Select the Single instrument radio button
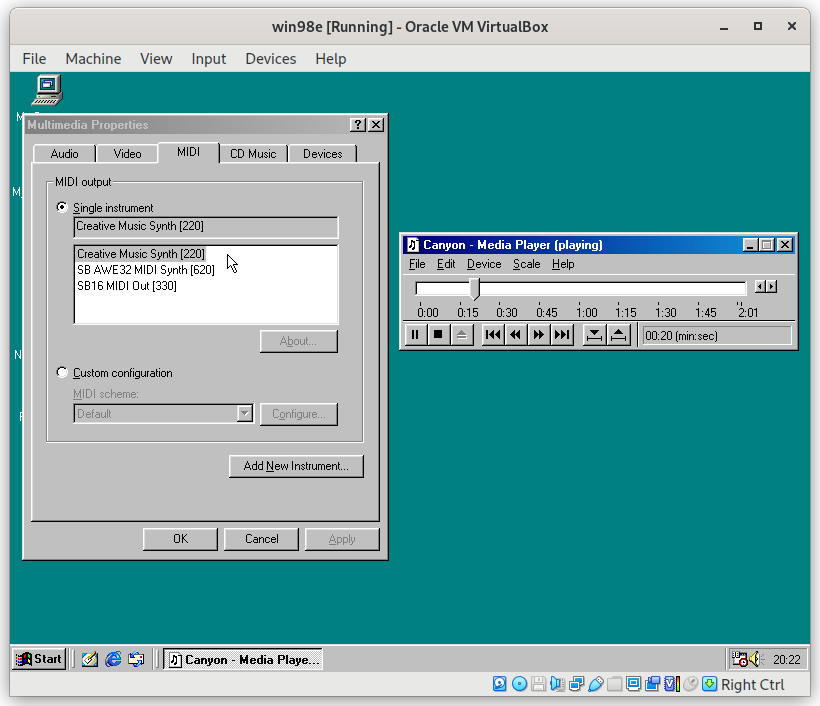 coord(62,208)
